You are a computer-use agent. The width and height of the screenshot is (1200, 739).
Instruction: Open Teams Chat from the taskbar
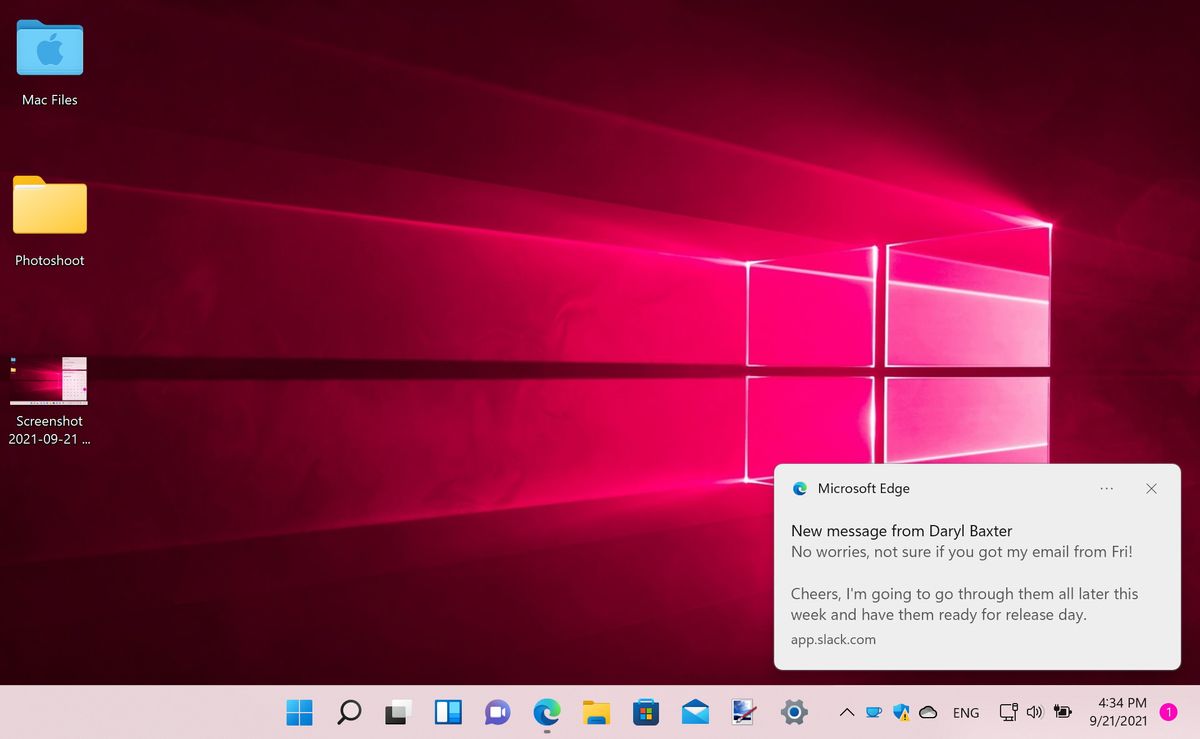pyautogui.click(x=496, y=713)
